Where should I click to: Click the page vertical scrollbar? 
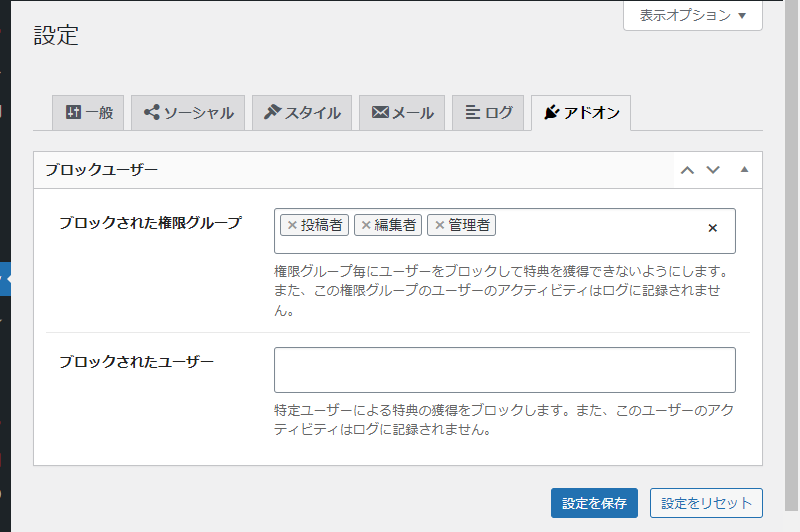click(792, 255)
